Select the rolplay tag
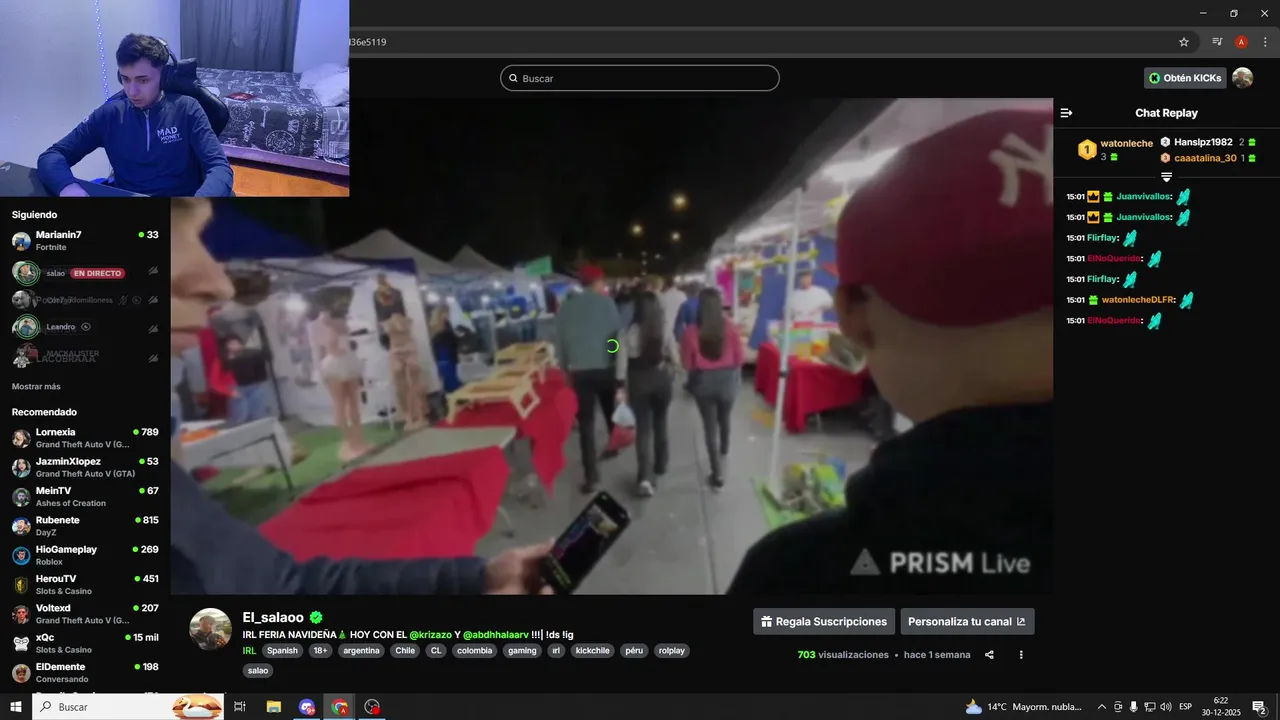 [671, 650]
